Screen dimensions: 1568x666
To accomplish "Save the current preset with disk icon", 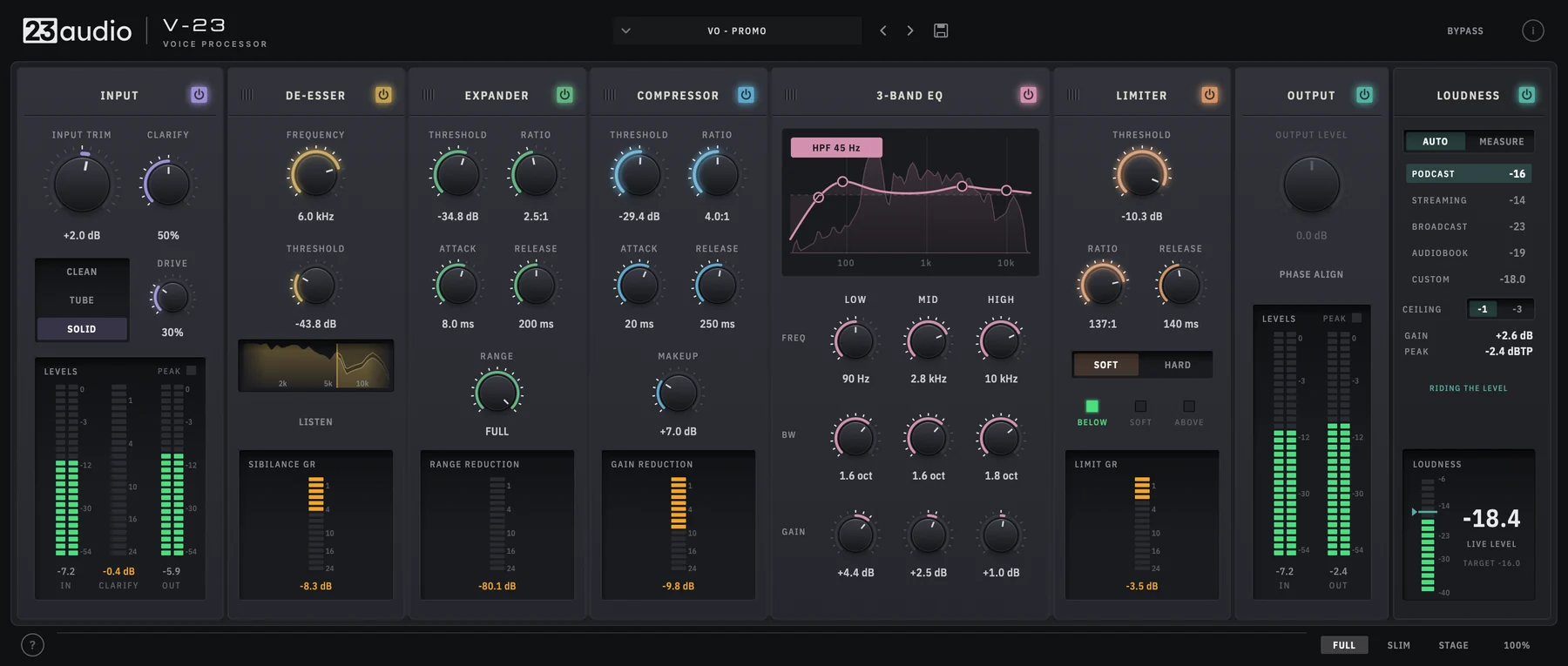I will 941,30.
